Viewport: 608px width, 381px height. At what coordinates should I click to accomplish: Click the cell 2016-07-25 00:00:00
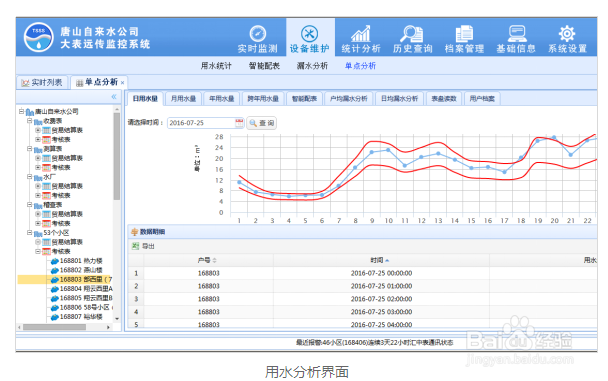click(x=381, y=273)
